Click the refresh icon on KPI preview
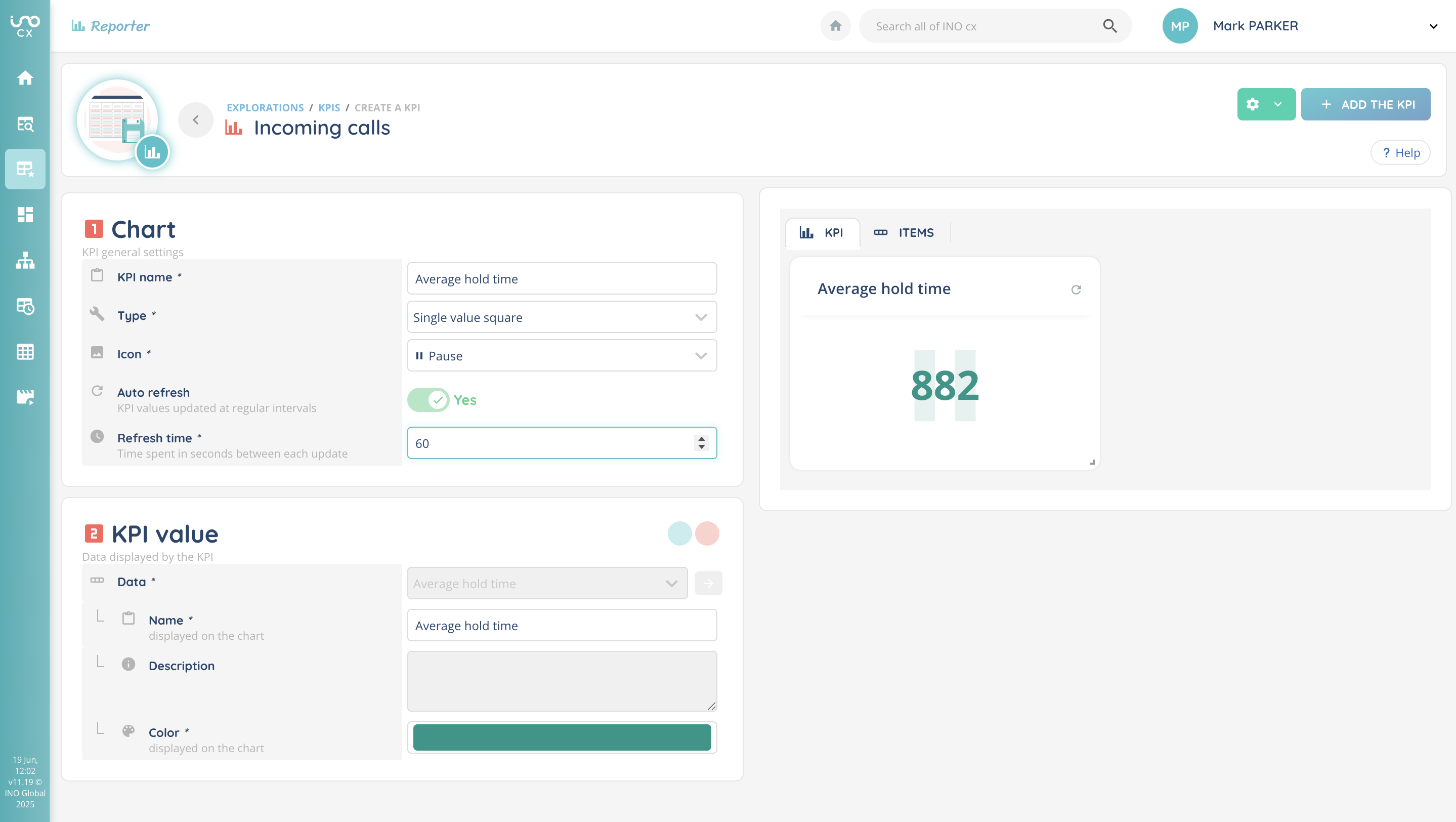Screen dimensions: 1456x822 click(1076, 290)
